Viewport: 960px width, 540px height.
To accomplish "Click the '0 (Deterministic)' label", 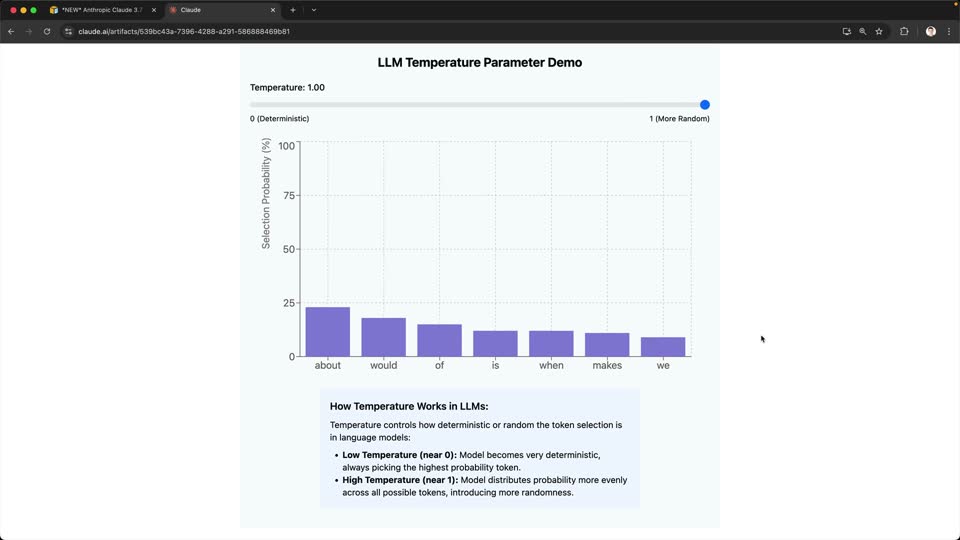I will (279, 119).
